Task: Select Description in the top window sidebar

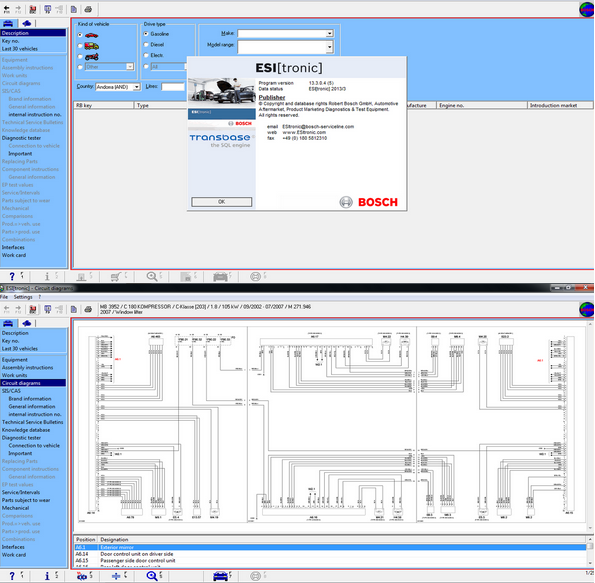Action: [x=33, y=33]
